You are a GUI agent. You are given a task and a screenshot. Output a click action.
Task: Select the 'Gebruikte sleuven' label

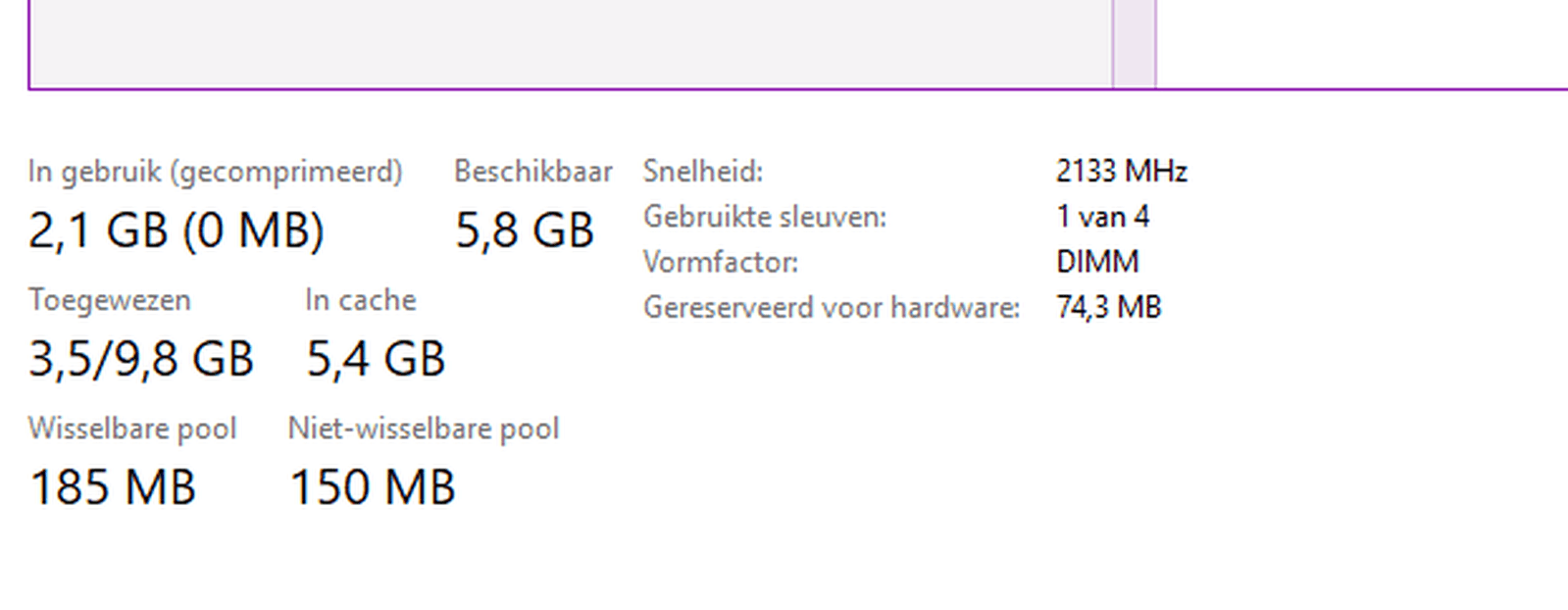point(765,217)
